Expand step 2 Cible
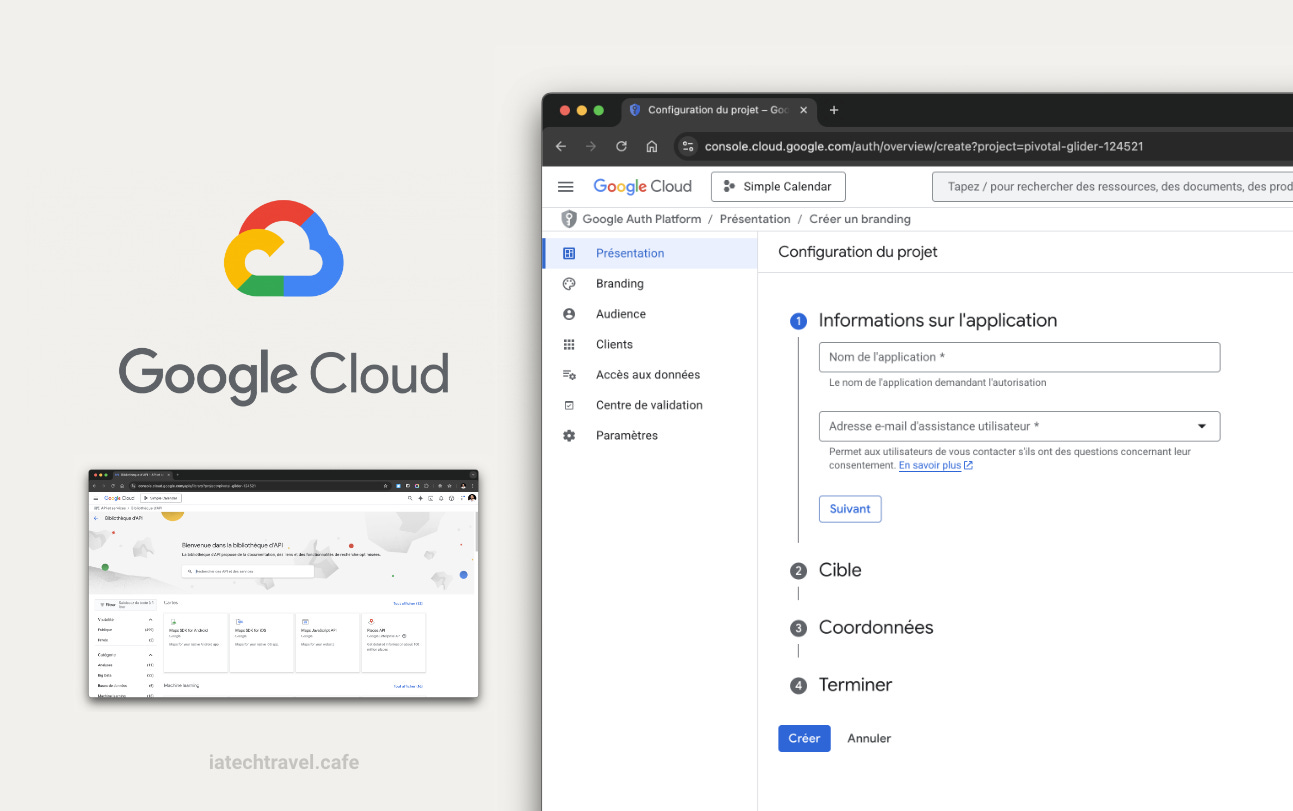This screenshot has width=1293, height=811. (x=826, y=570)
